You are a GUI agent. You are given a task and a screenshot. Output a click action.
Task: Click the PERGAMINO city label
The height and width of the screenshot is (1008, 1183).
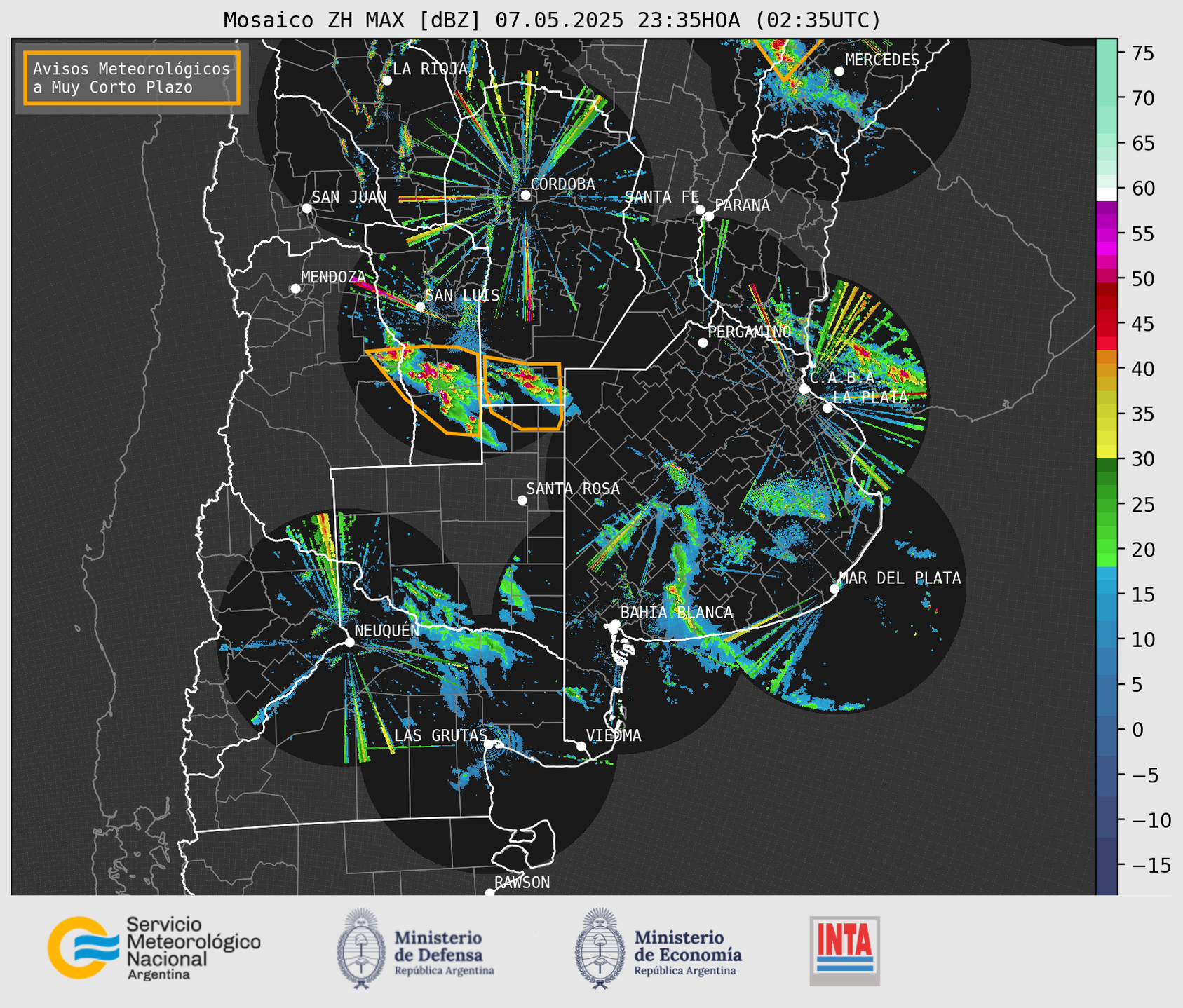click(x=750, y=332)
